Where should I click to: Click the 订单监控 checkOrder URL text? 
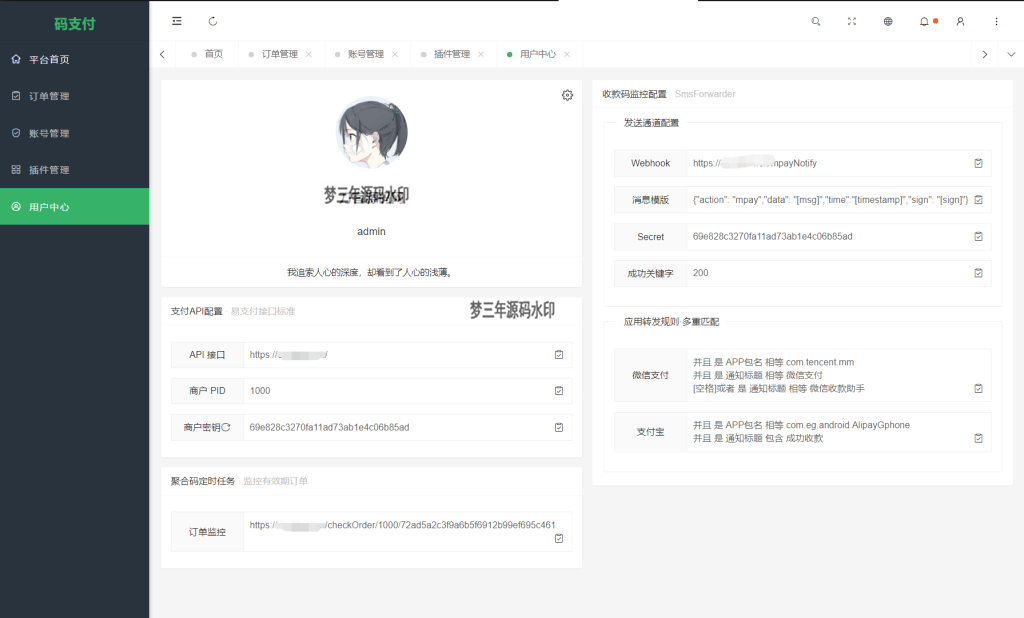pyautogui.click(x=402, y=525)
